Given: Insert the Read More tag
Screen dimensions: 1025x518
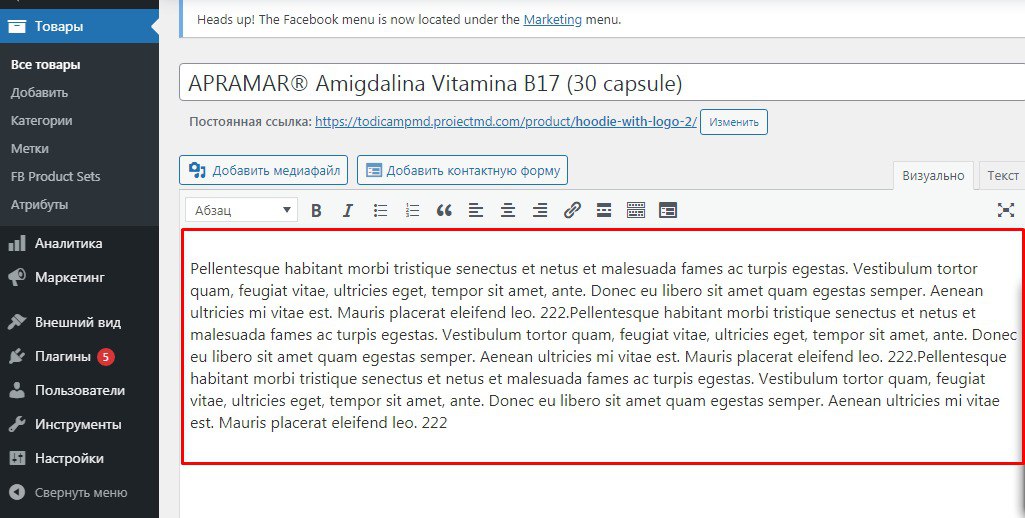Looking at the screenshot, I should click(x=604, y=210).
